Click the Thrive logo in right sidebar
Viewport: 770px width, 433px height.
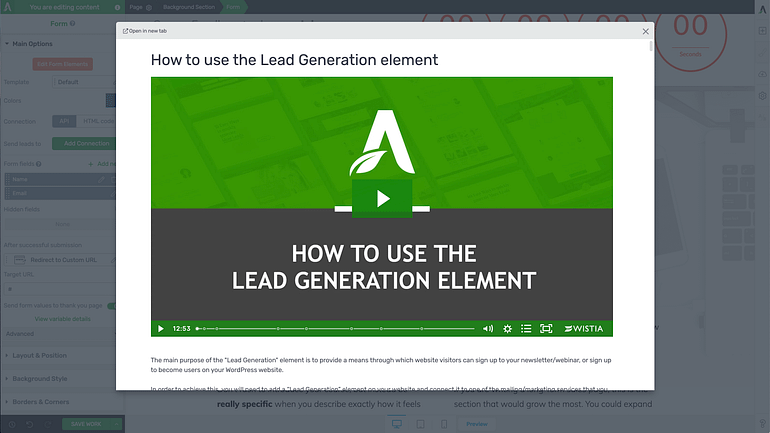pos(763,9)
